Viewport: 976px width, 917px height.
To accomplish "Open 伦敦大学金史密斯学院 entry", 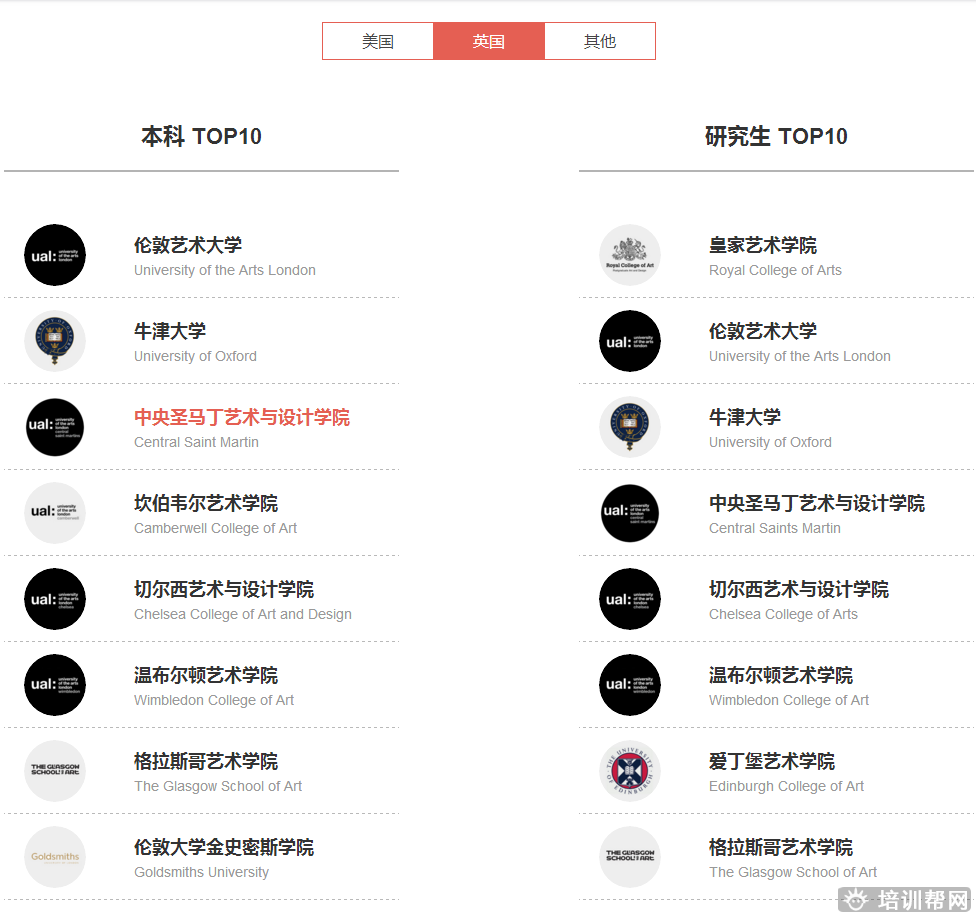I will click(x=224, y=847).
